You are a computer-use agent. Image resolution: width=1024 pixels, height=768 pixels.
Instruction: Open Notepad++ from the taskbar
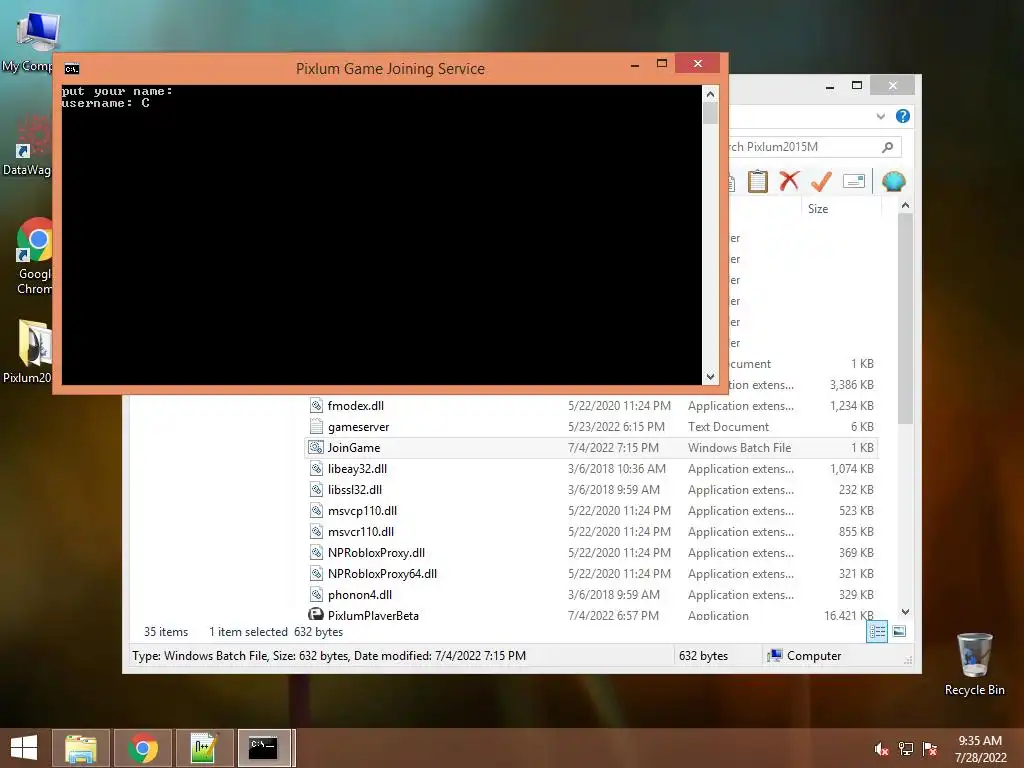coord(204,748)
